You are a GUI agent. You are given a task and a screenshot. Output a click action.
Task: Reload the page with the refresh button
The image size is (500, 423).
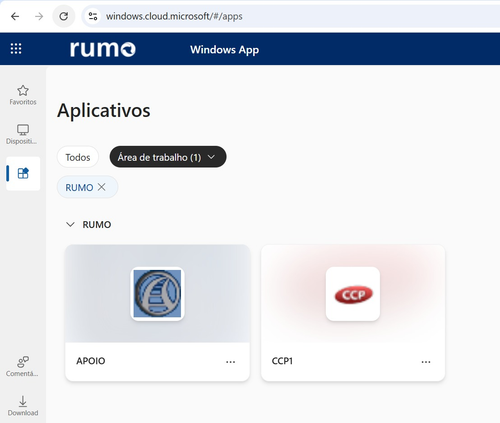tap(64, 16)
